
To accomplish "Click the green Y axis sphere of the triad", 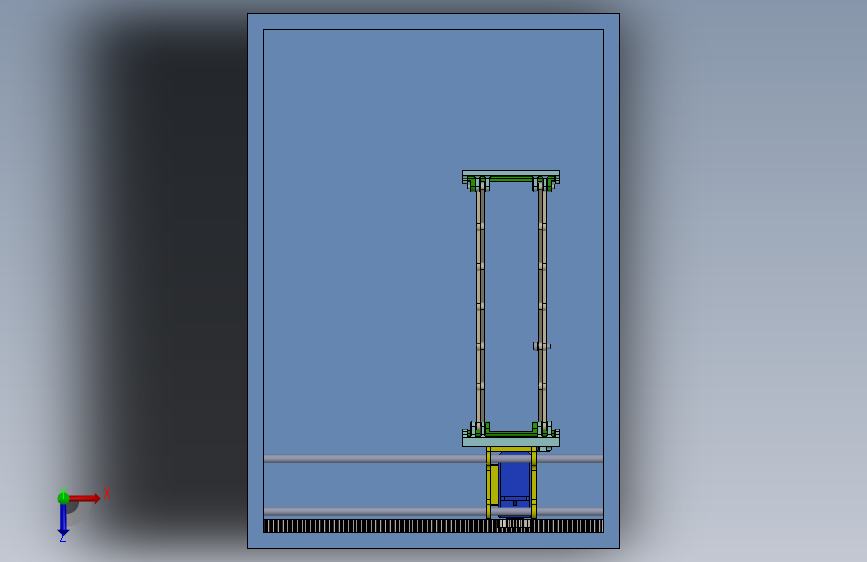I will (63, 498).
